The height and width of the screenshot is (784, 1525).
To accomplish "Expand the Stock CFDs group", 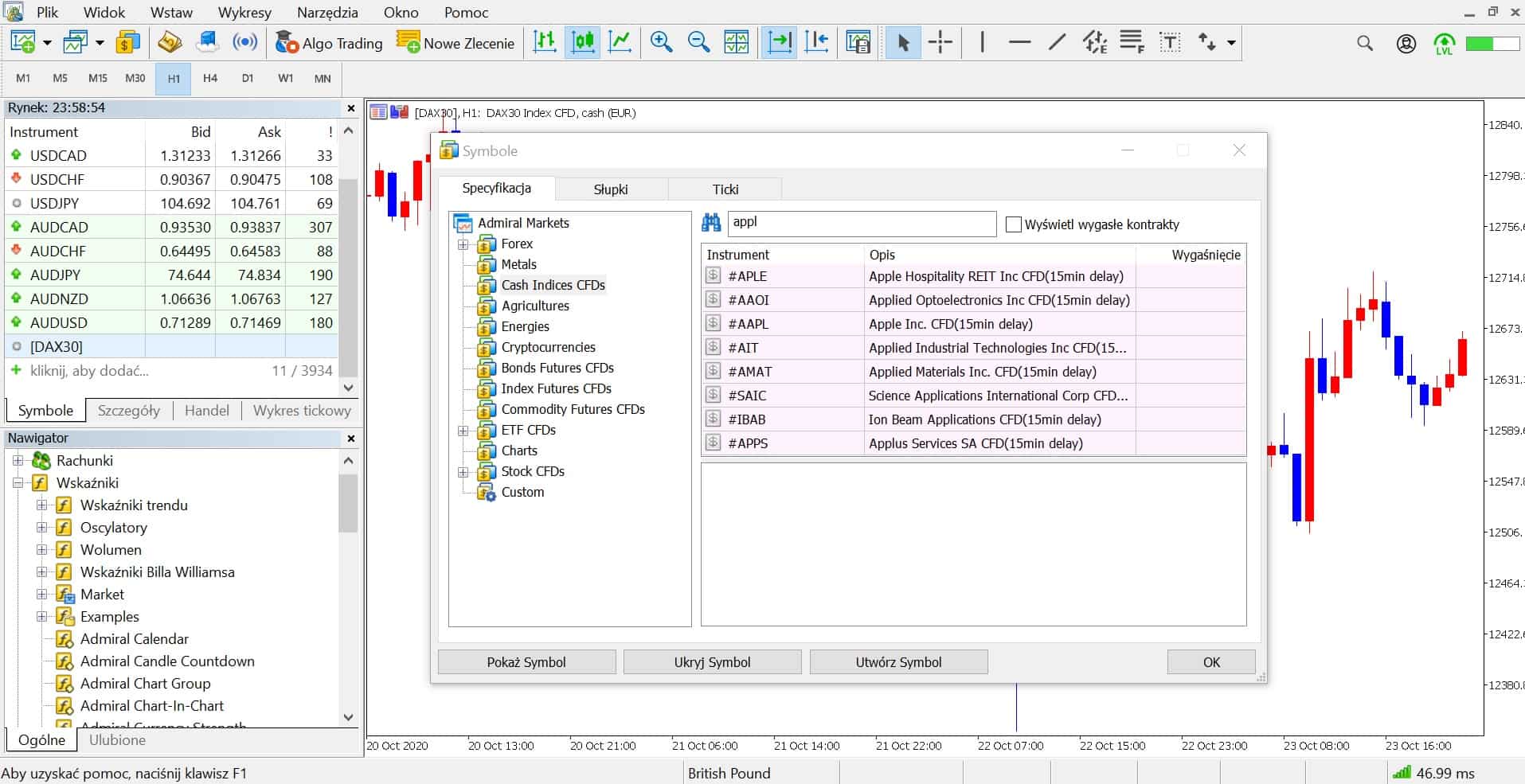I will pos(463,472).
